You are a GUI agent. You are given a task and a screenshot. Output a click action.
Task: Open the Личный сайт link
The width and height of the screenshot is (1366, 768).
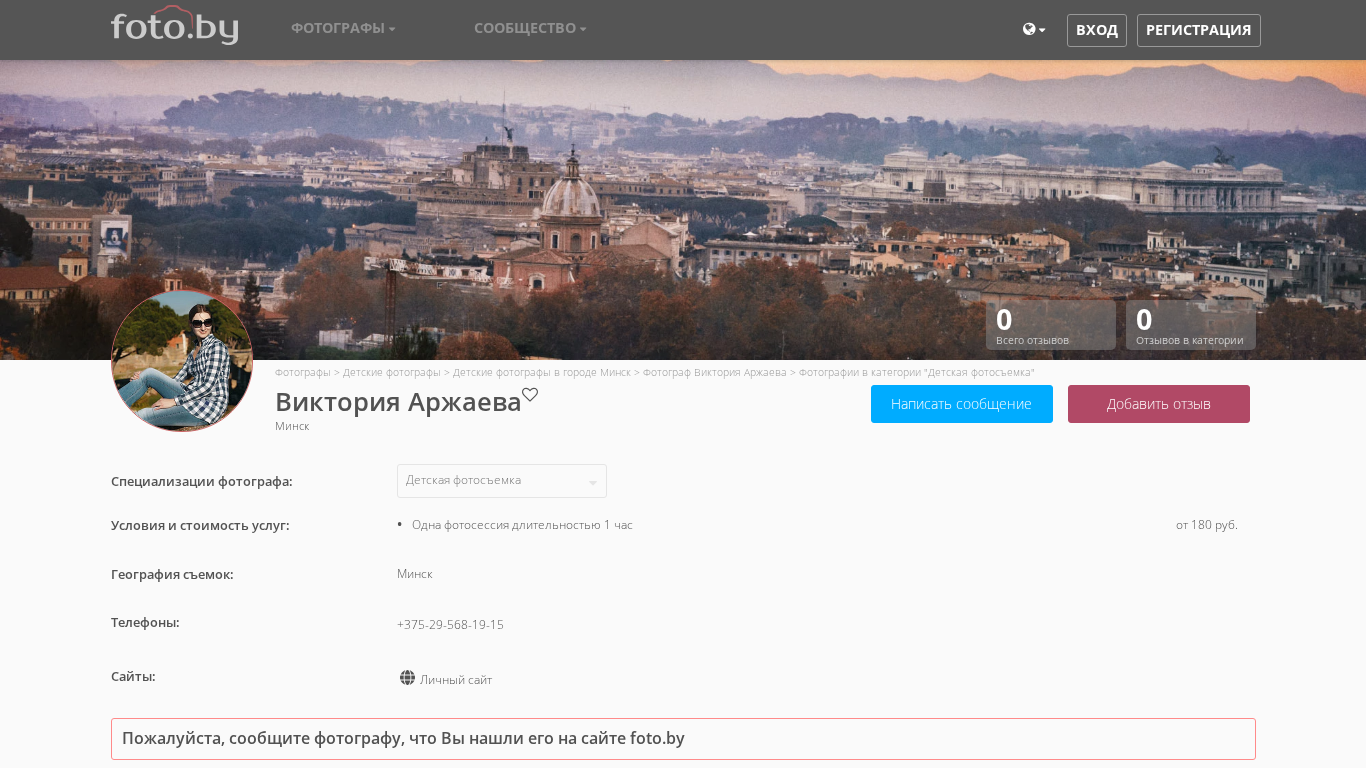coord(456,680)
